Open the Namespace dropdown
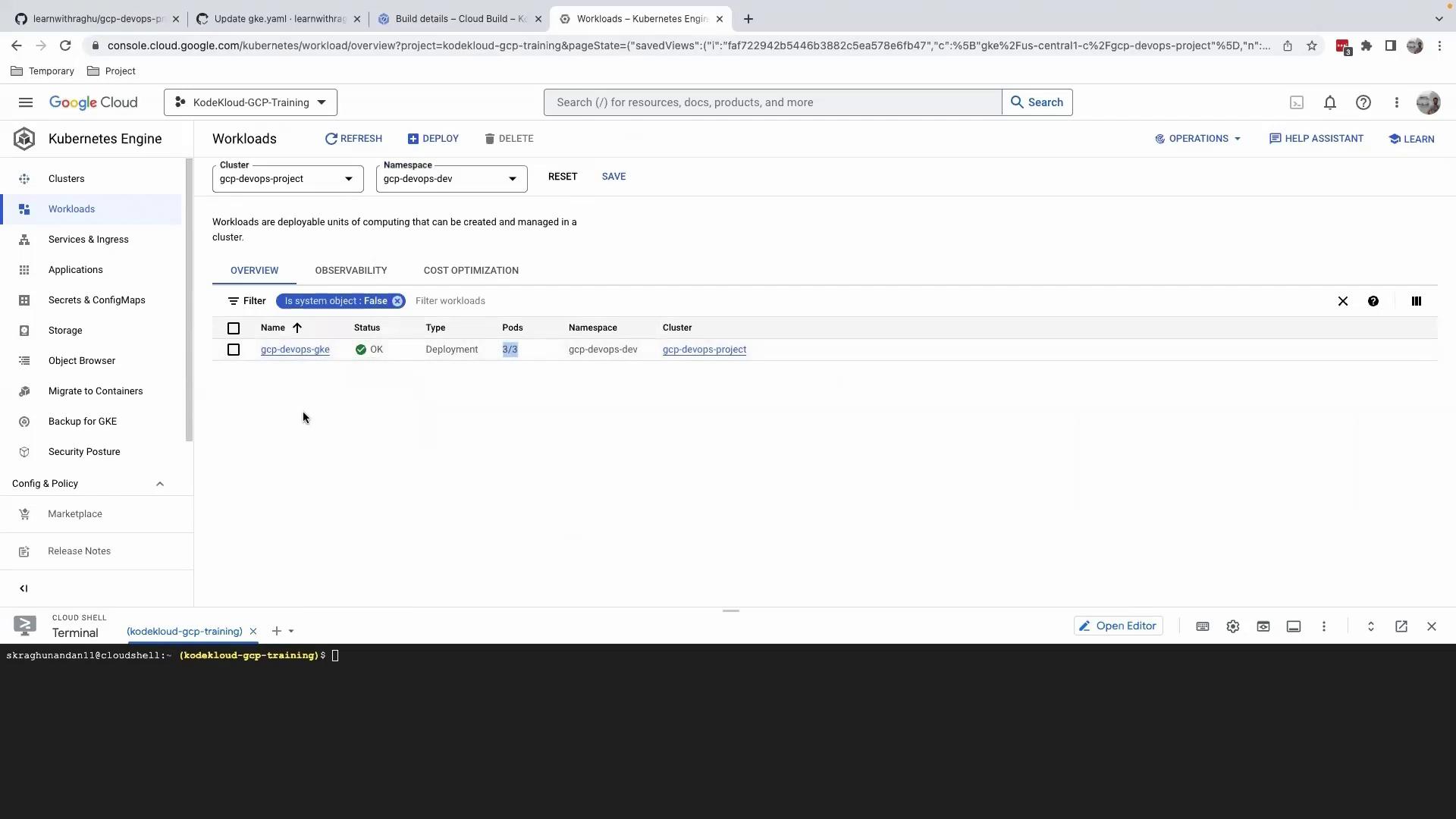 451,179
